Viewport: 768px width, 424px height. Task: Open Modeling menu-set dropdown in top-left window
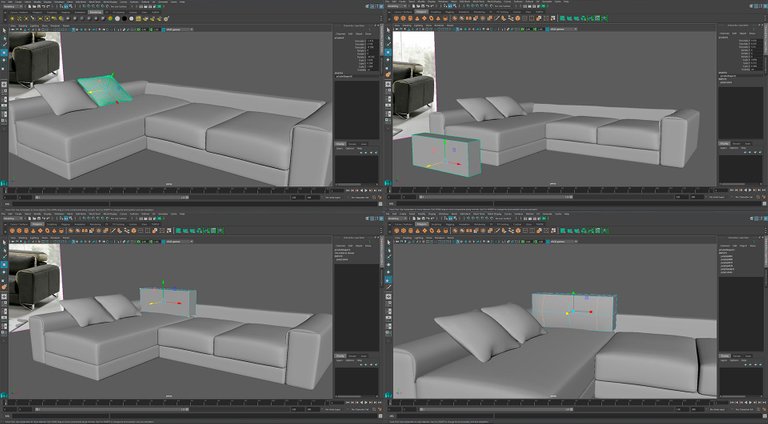click(x=11, y=7)
